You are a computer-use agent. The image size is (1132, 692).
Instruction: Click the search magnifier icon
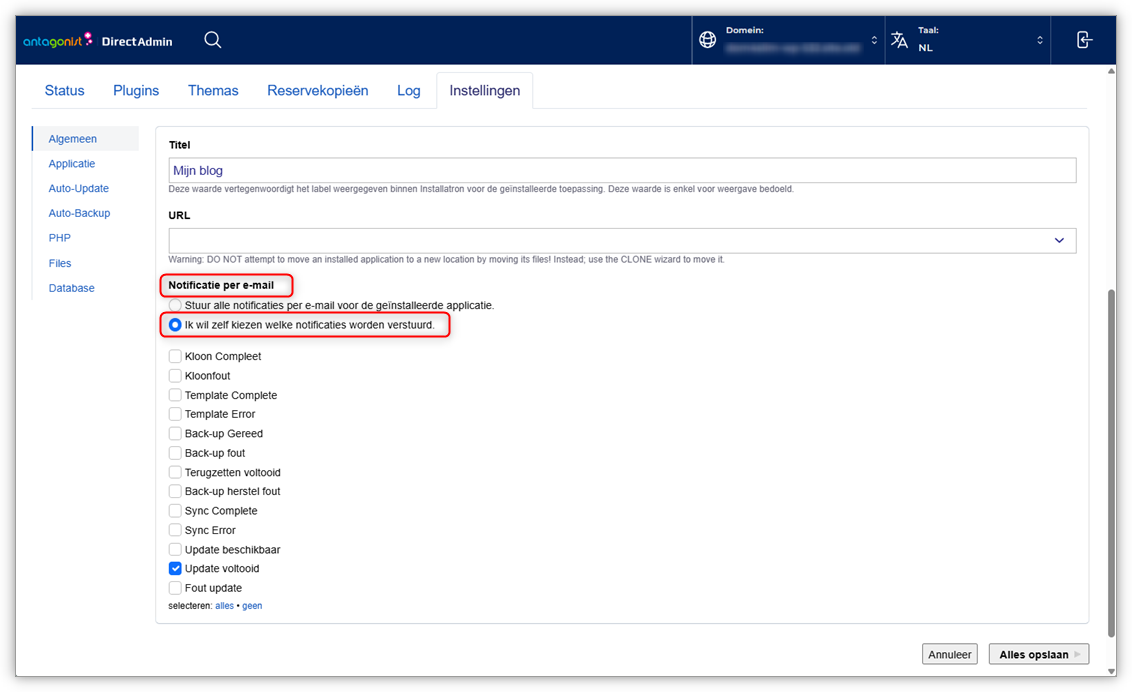(x=213, y=40)
